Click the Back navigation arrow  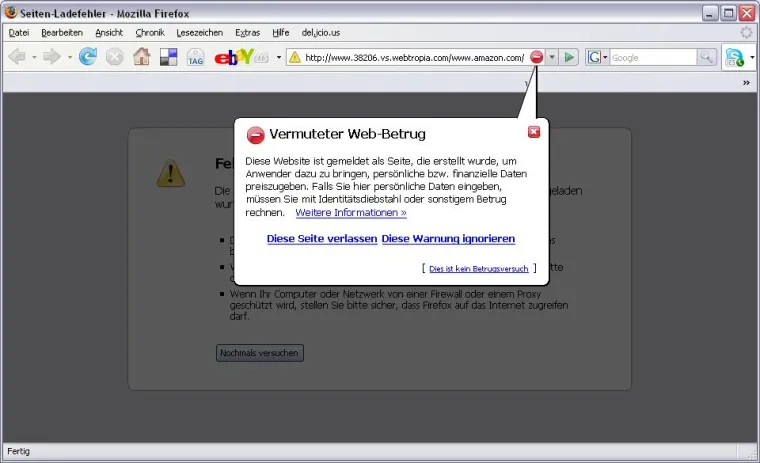17,57
